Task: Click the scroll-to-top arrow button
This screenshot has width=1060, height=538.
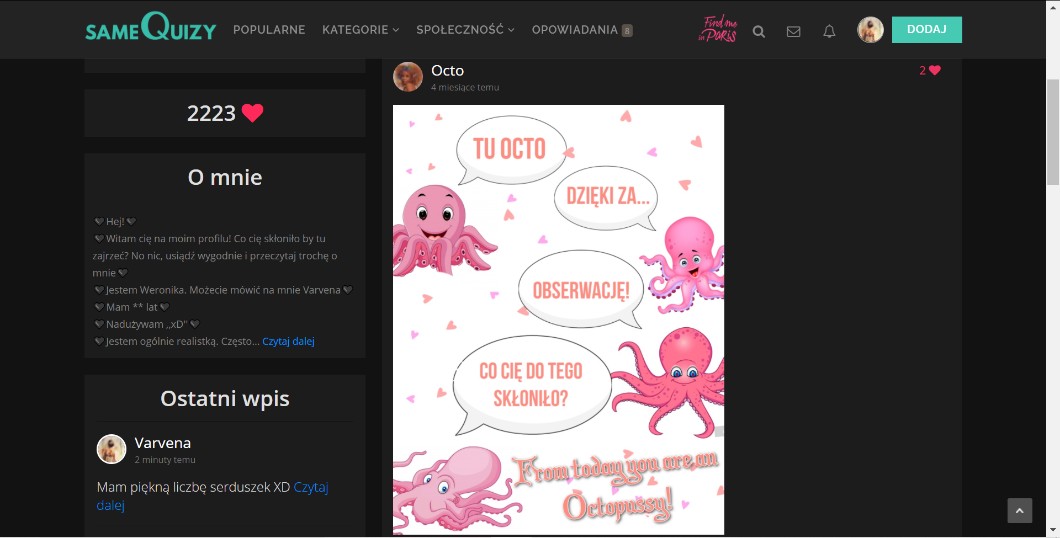Action: pos(1019,511)
